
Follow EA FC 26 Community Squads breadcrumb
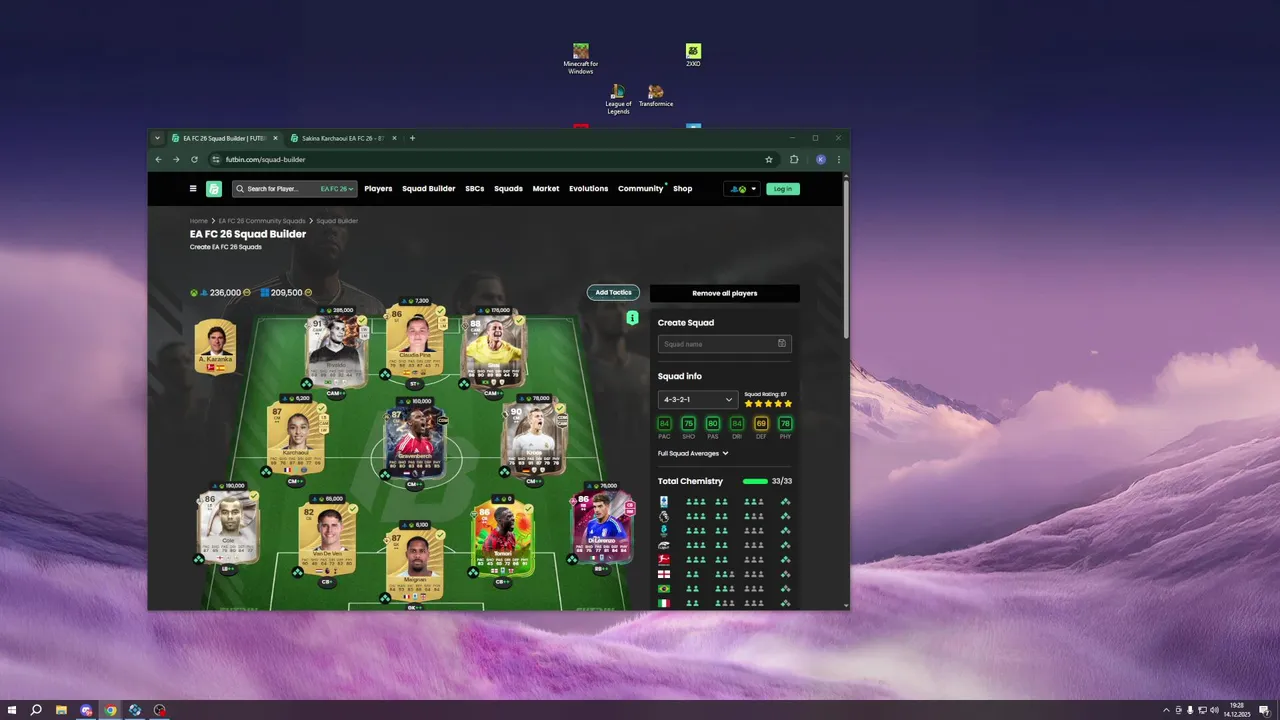[262, 221]
